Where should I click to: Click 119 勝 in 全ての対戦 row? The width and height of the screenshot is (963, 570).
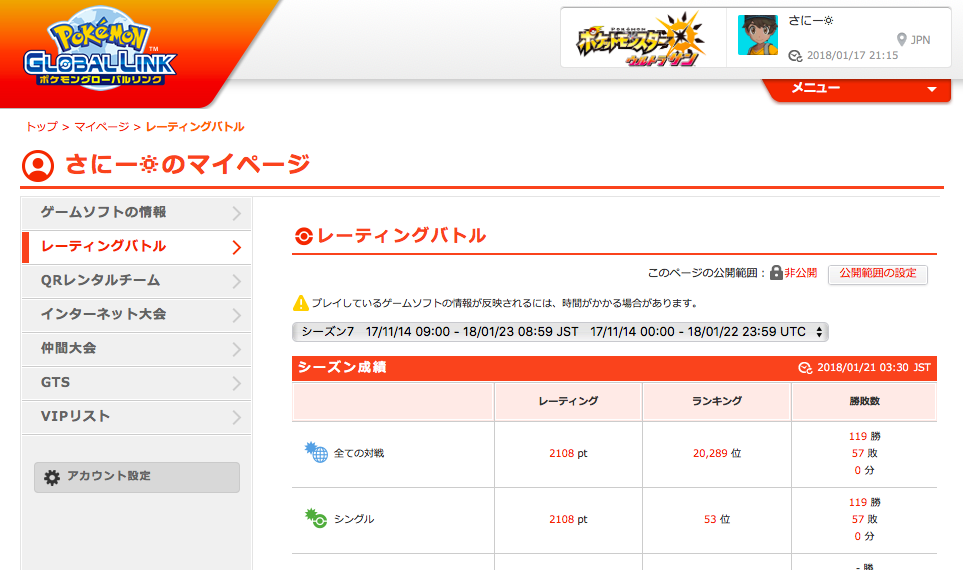(x=865, y=436)
